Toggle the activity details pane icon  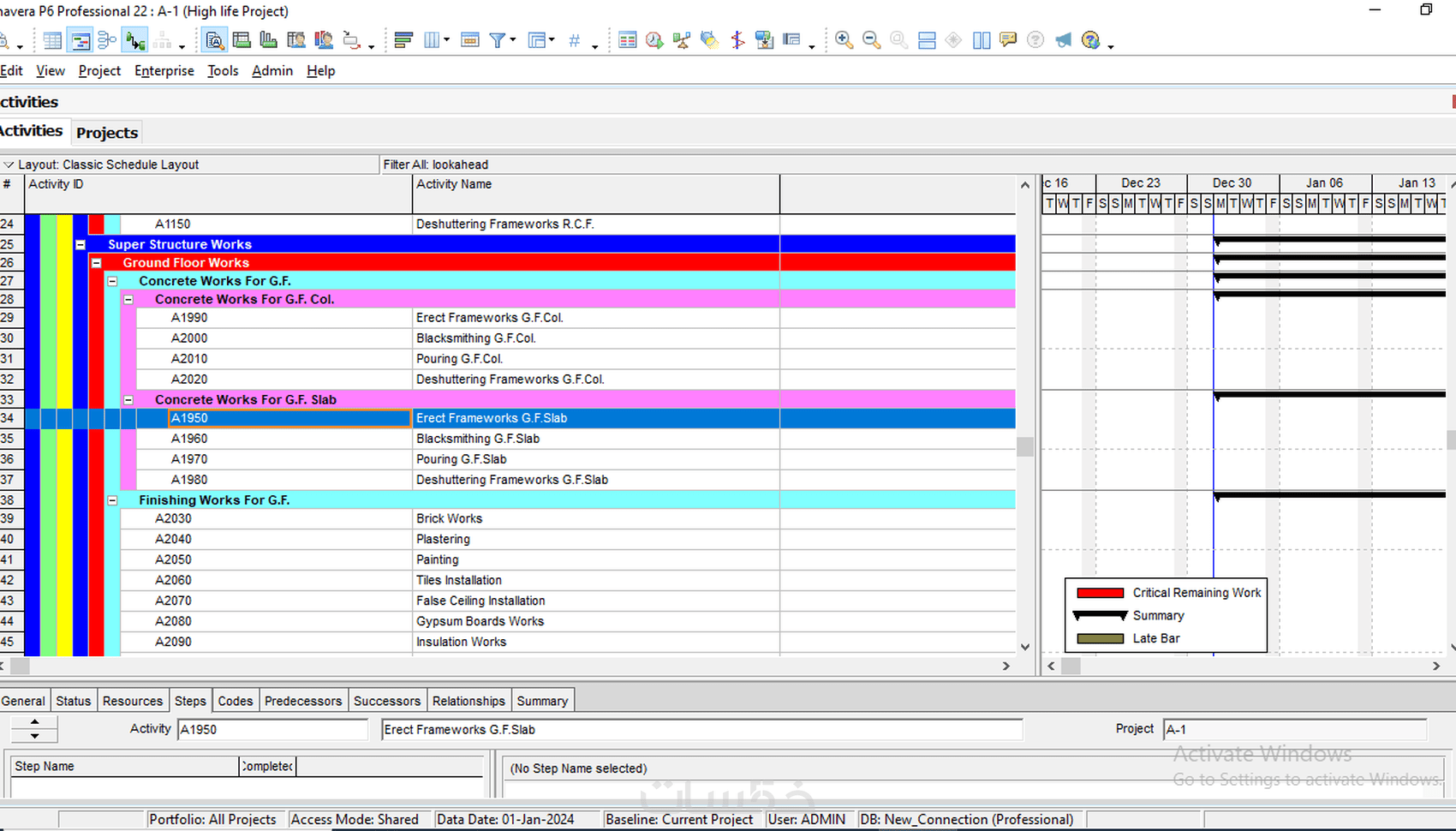pyautogui.click(x=214, y=40)
